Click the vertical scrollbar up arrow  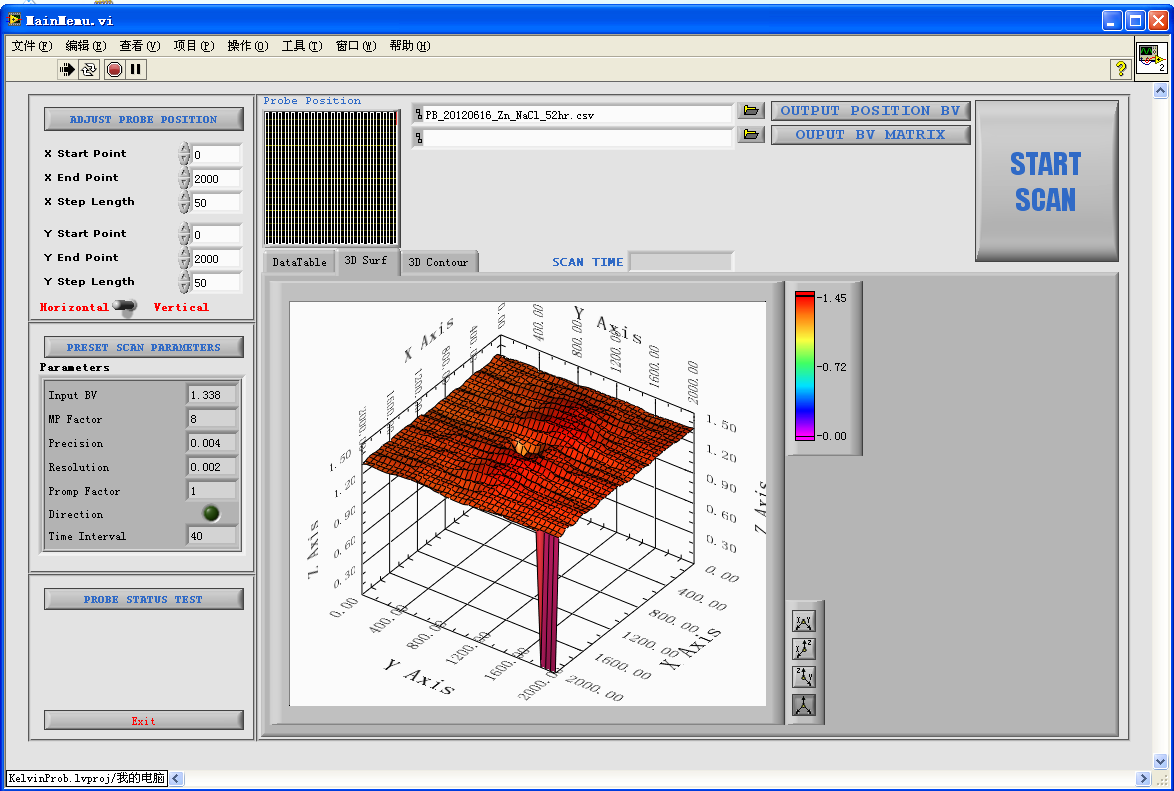point(1161,91)
